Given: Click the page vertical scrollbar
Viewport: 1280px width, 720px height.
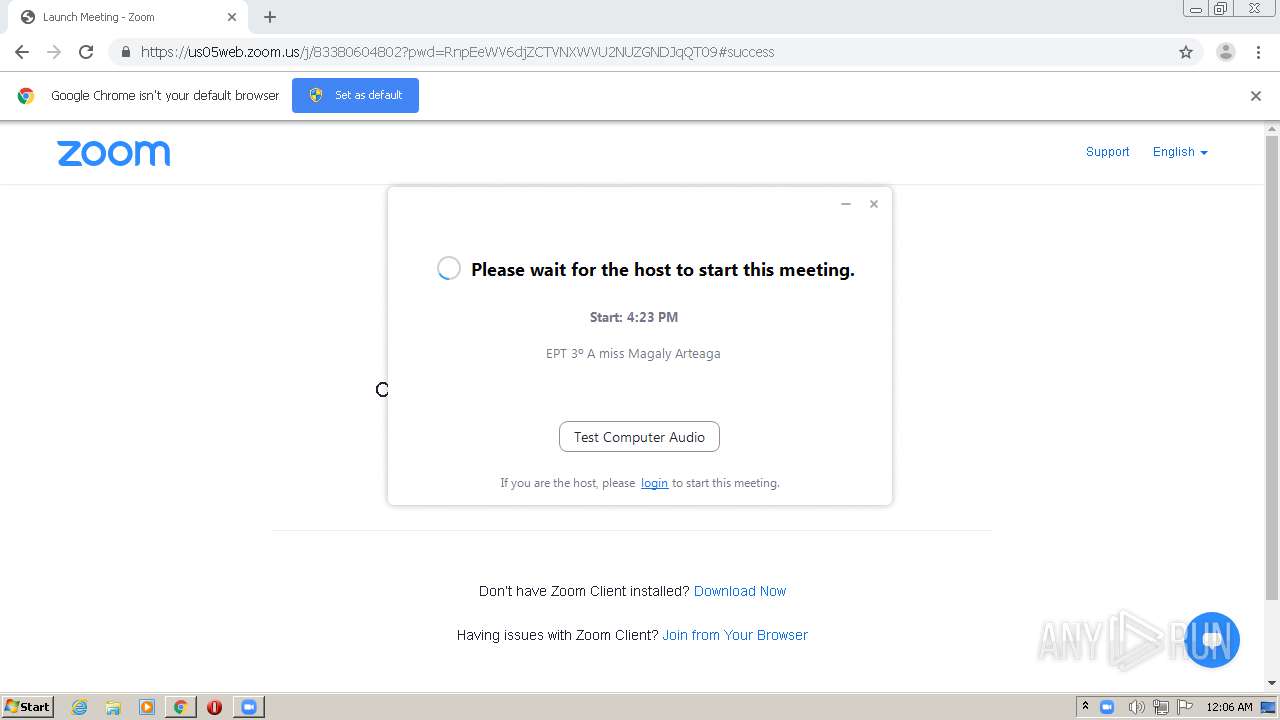Looking at the screenshot, I should (x=1272, y=366).
